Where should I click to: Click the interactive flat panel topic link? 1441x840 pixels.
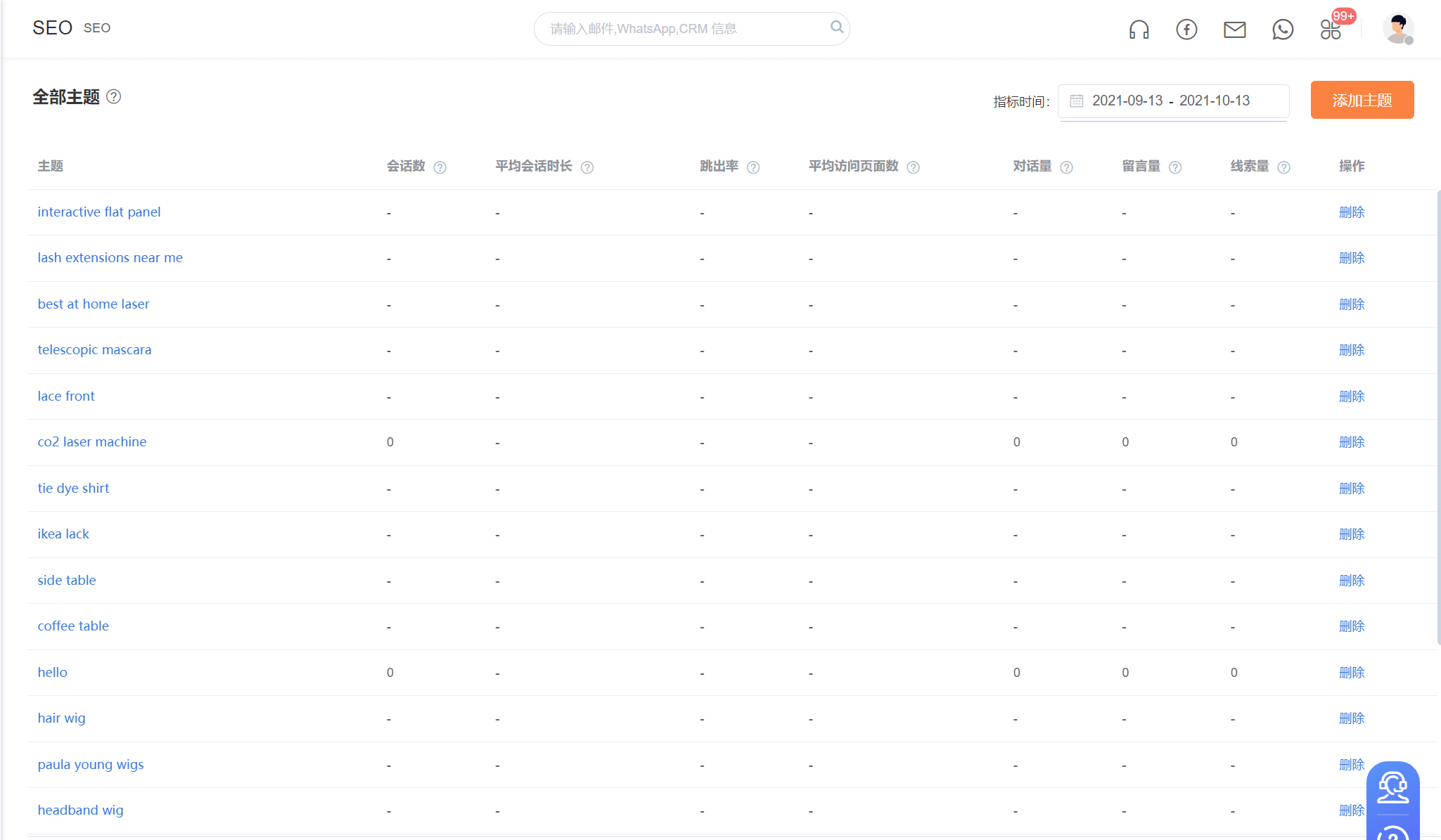pos(98,211)
